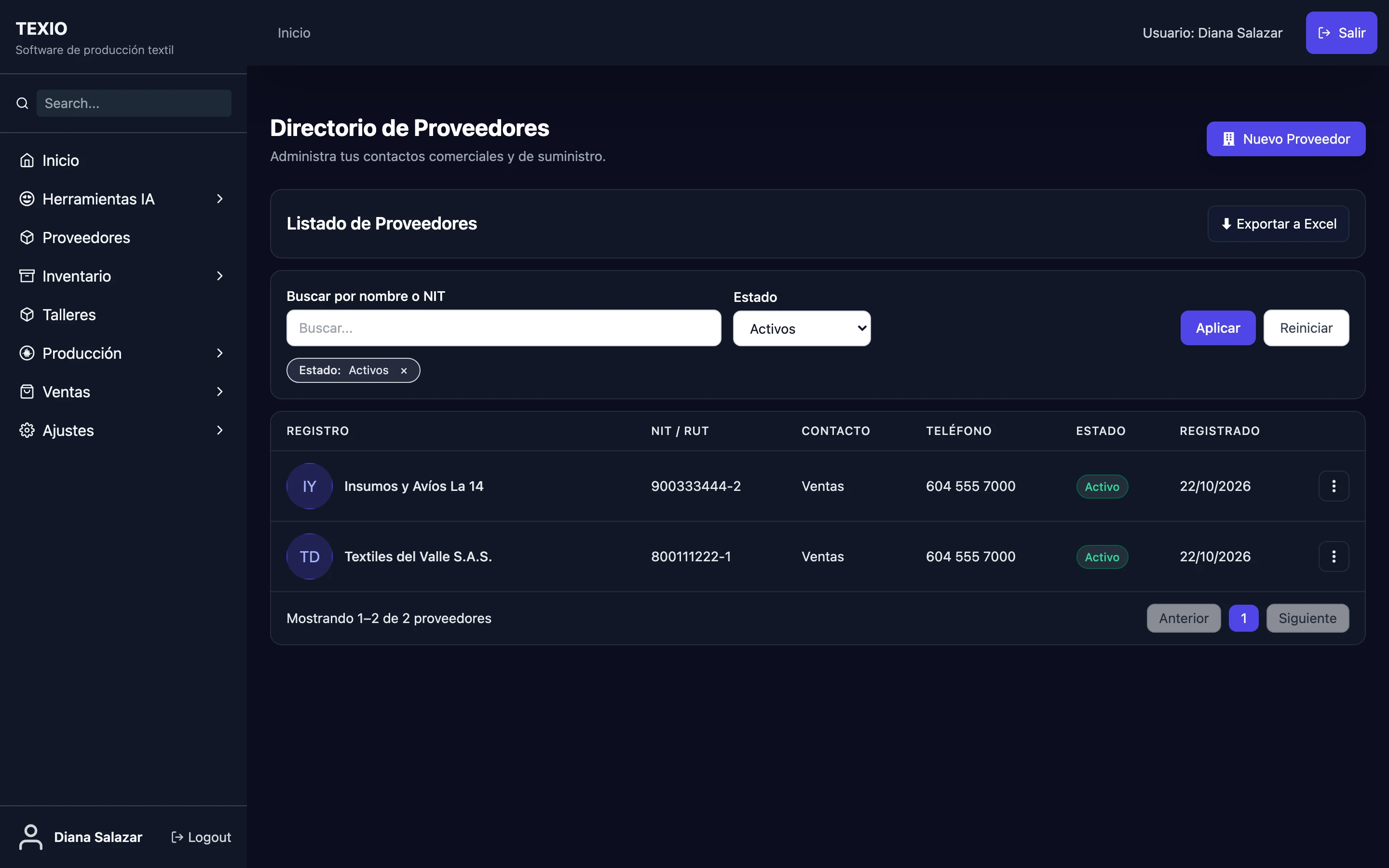The image size is (1389, 868).
Task: Click the Inicio breadcrumb in top bar
Action: click(x=294, y=33)
